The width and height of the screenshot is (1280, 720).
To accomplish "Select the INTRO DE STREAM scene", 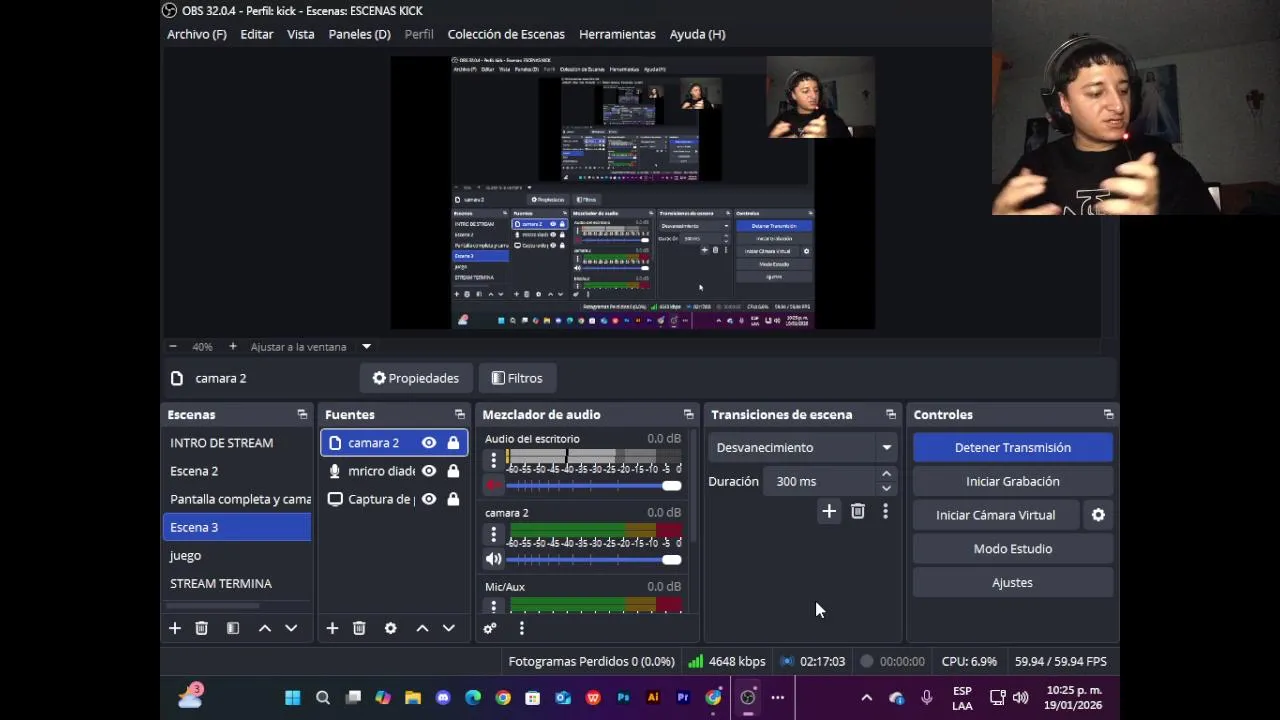I will pos(237,443).
